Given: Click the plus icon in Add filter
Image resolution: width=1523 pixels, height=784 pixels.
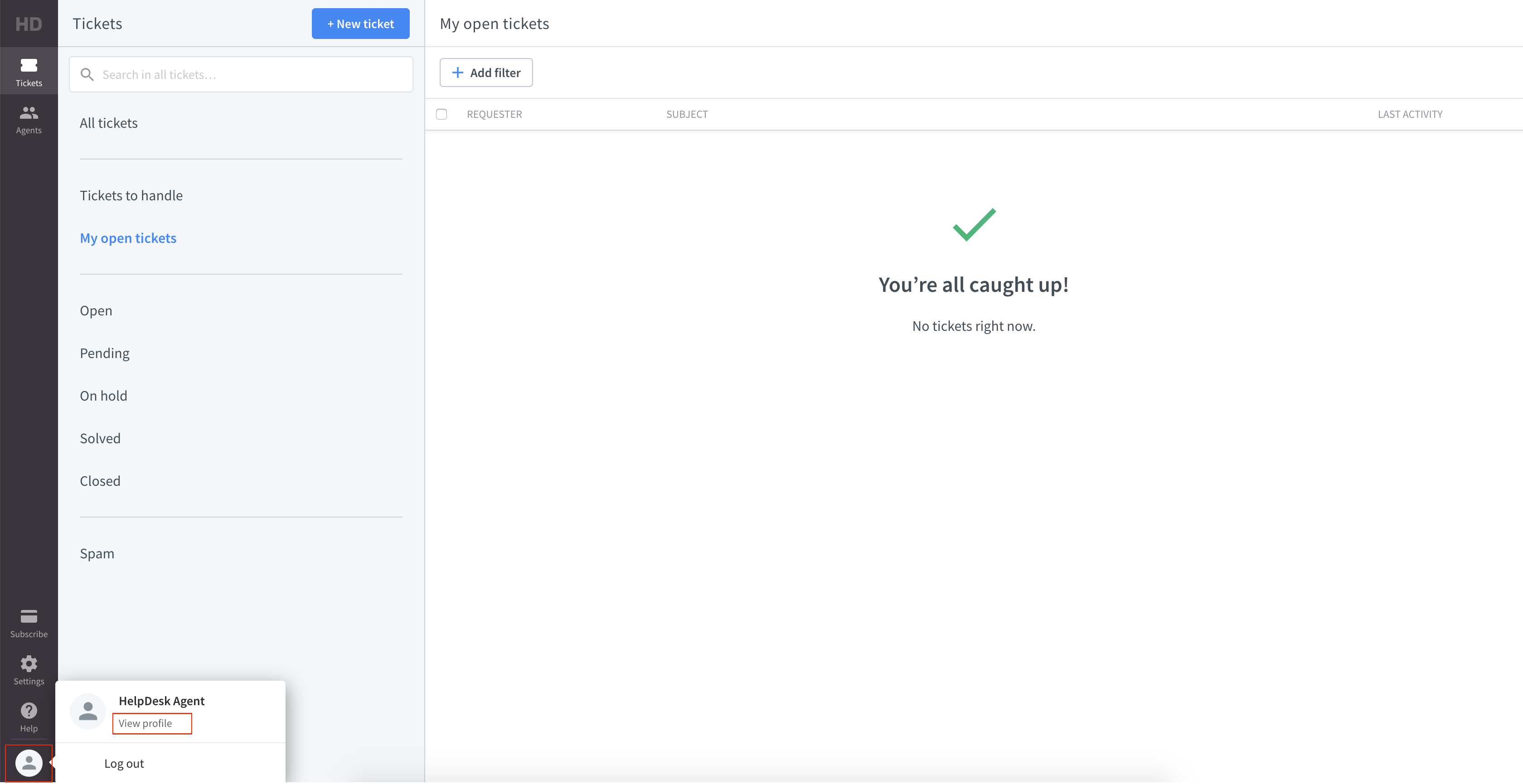Looking at the screenshot, I should click(x=457, y=73).
